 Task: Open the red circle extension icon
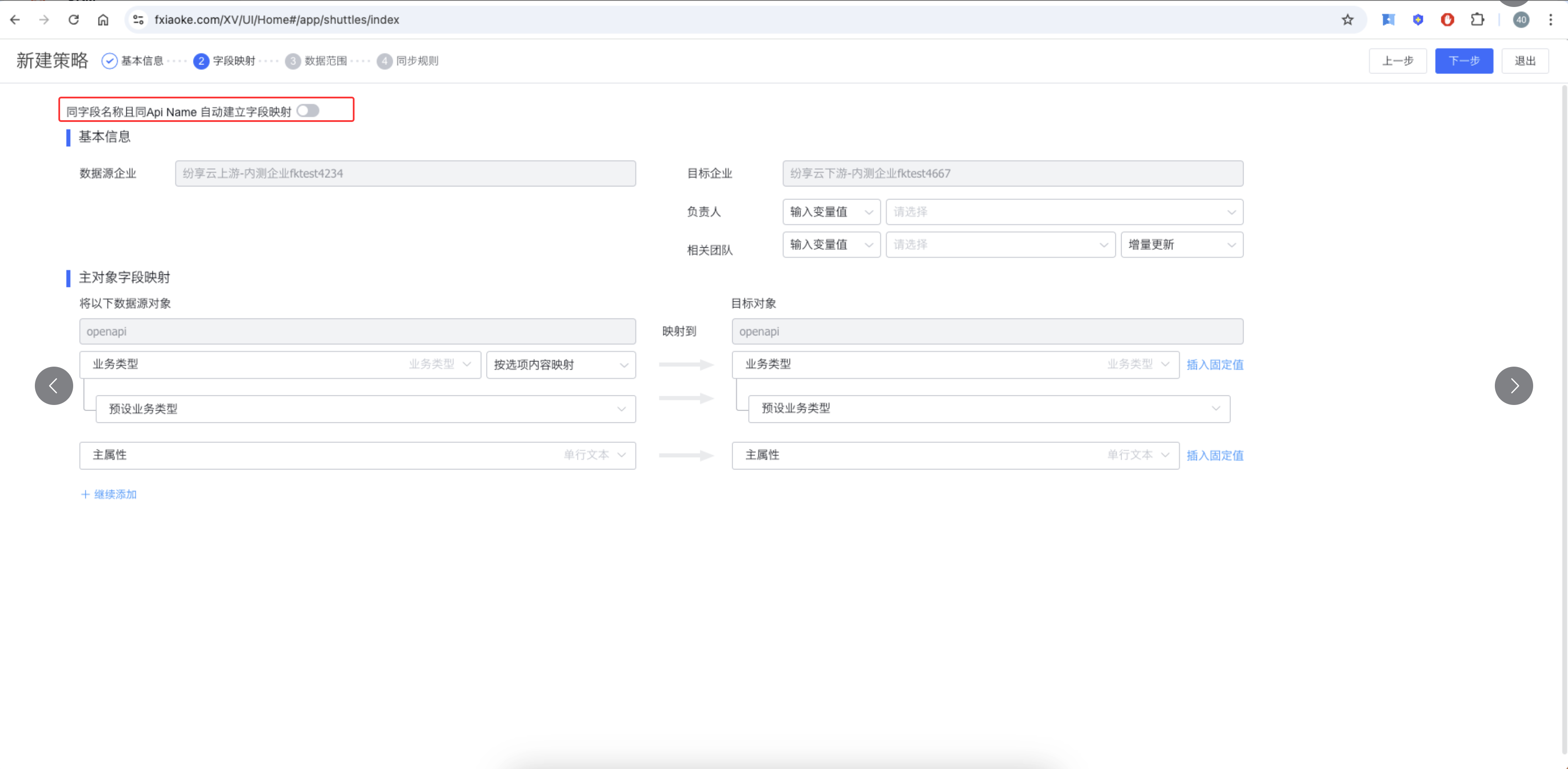pos(1447,20)
